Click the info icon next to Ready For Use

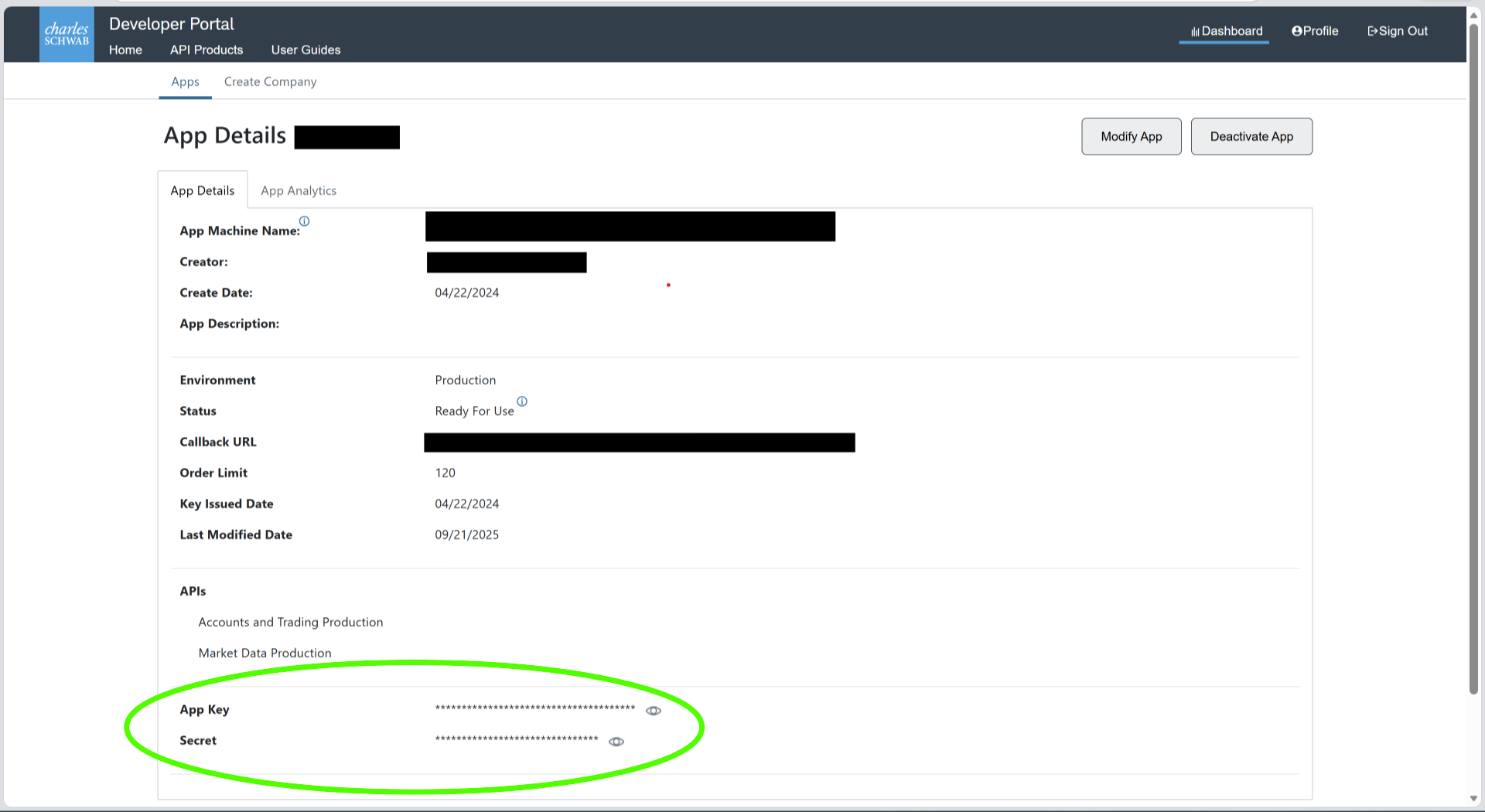pos(522,401)
